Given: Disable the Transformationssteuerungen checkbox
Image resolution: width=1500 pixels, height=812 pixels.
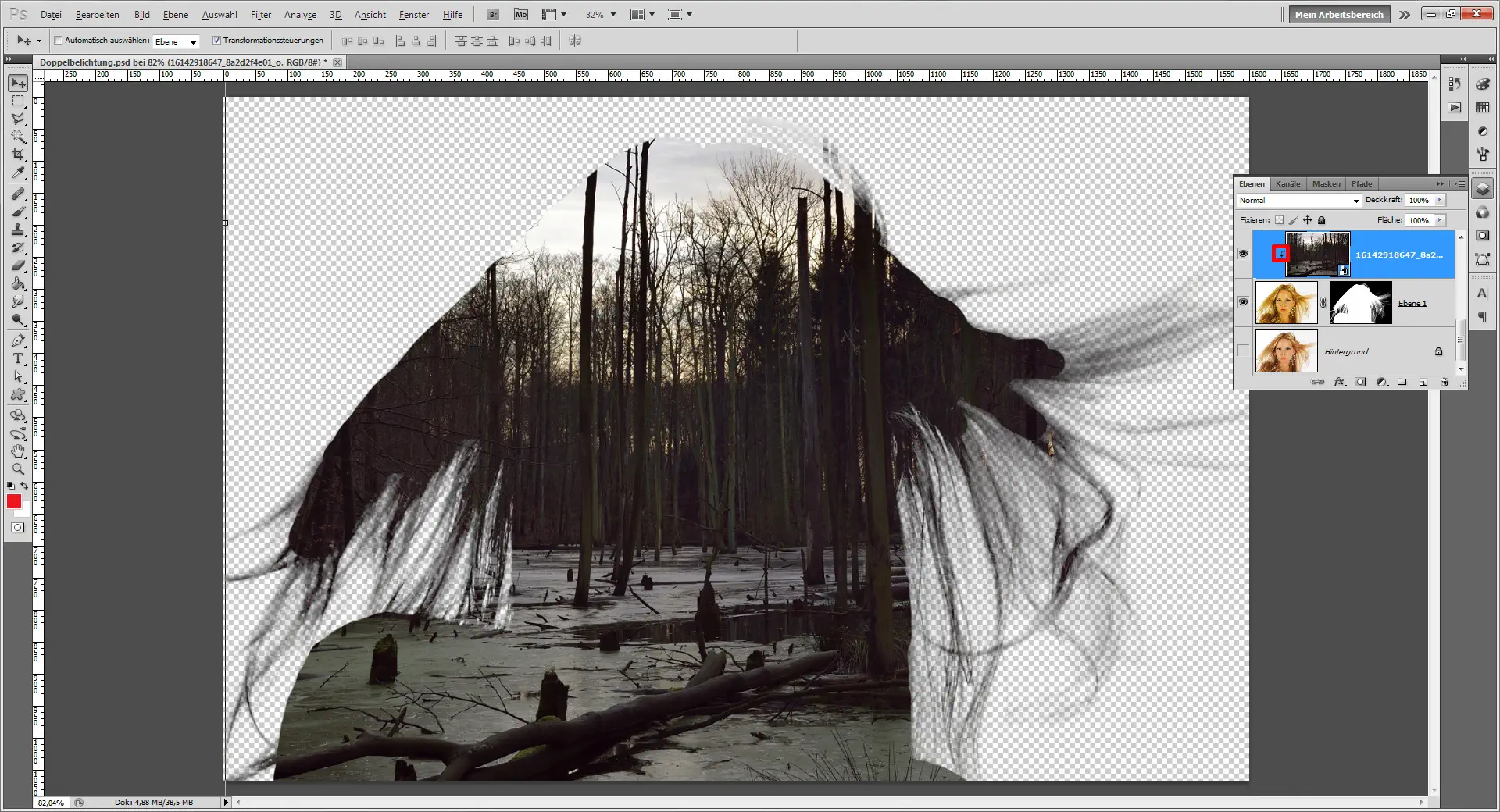Looking at the screenshot, I should (x=219, y=40).
